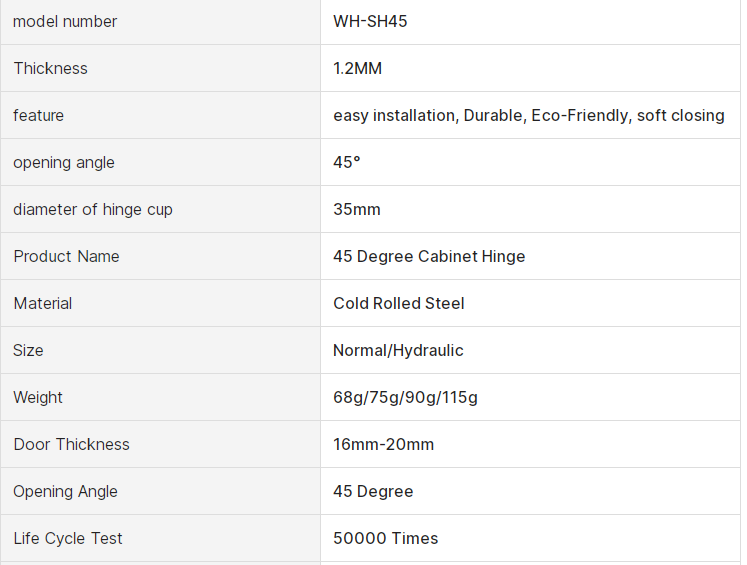
Task: Click the "Size" label cell
Action: click(28, 350)
